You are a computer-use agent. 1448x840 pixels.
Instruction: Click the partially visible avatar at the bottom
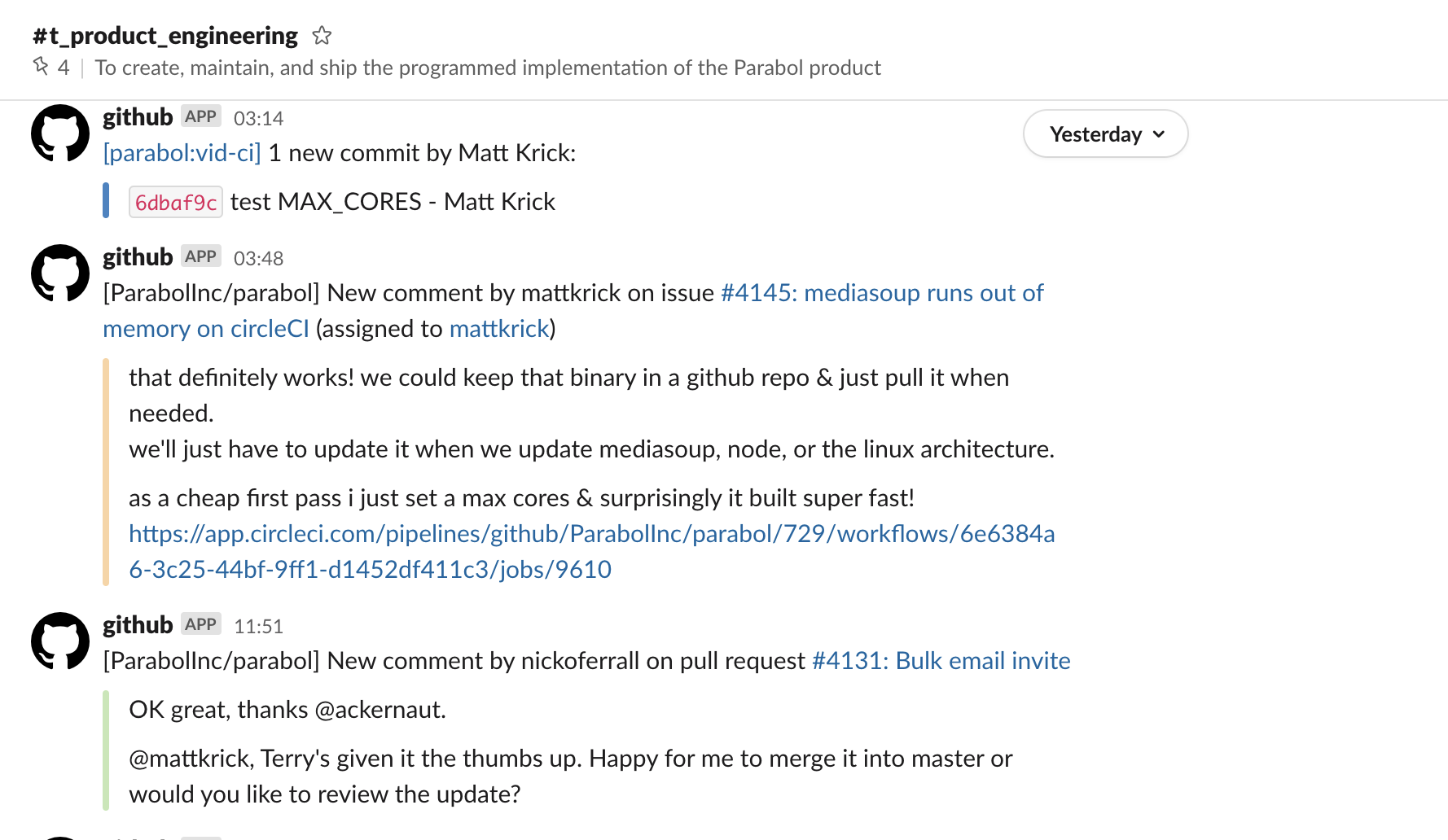(58, 834)
